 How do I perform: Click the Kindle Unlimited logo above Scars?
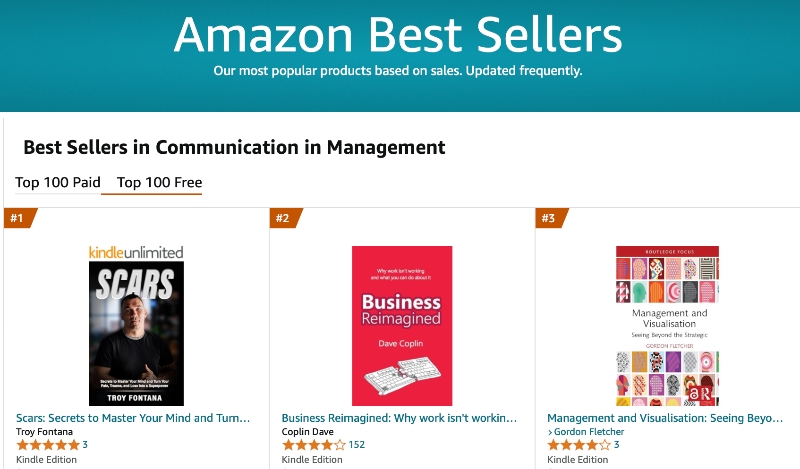pos(136,252)
